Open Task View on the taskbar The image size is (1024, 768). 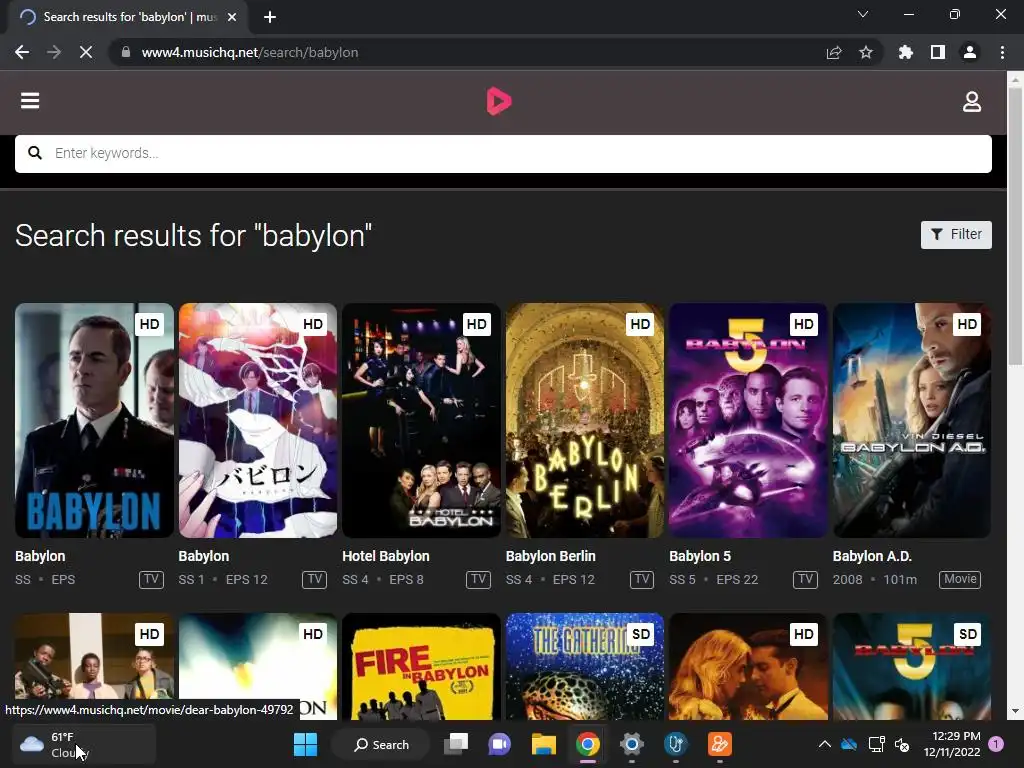tap(456, 744)
